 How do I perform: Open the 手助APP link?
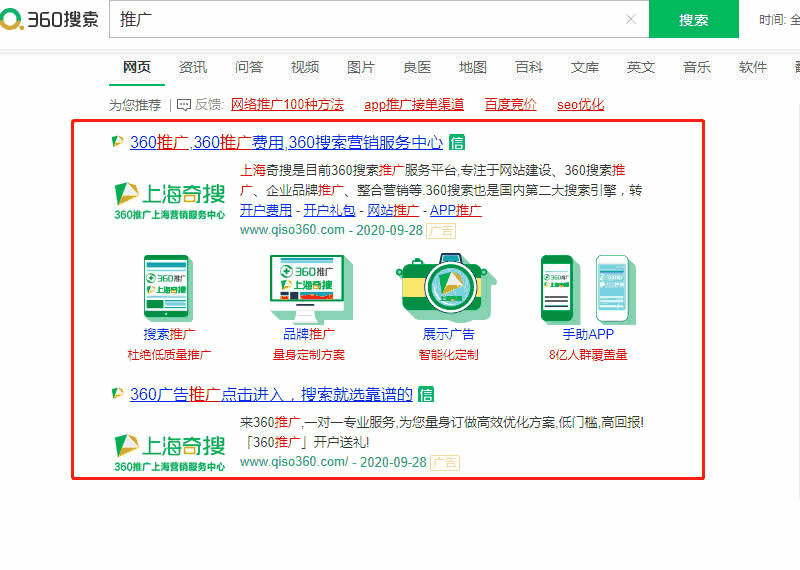588,334
